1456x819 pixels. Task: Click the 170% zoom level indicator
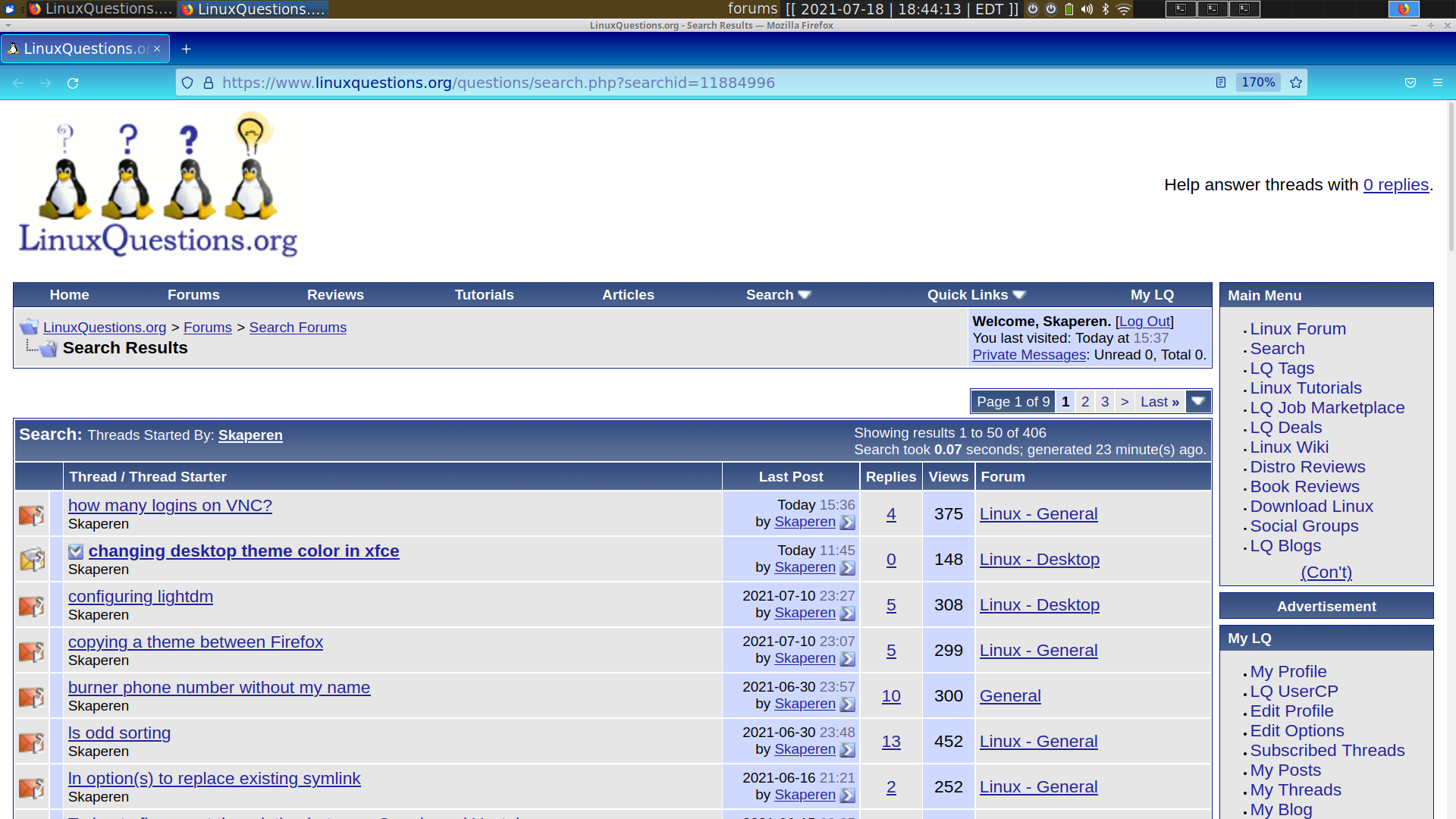(x=1258, y=83)
